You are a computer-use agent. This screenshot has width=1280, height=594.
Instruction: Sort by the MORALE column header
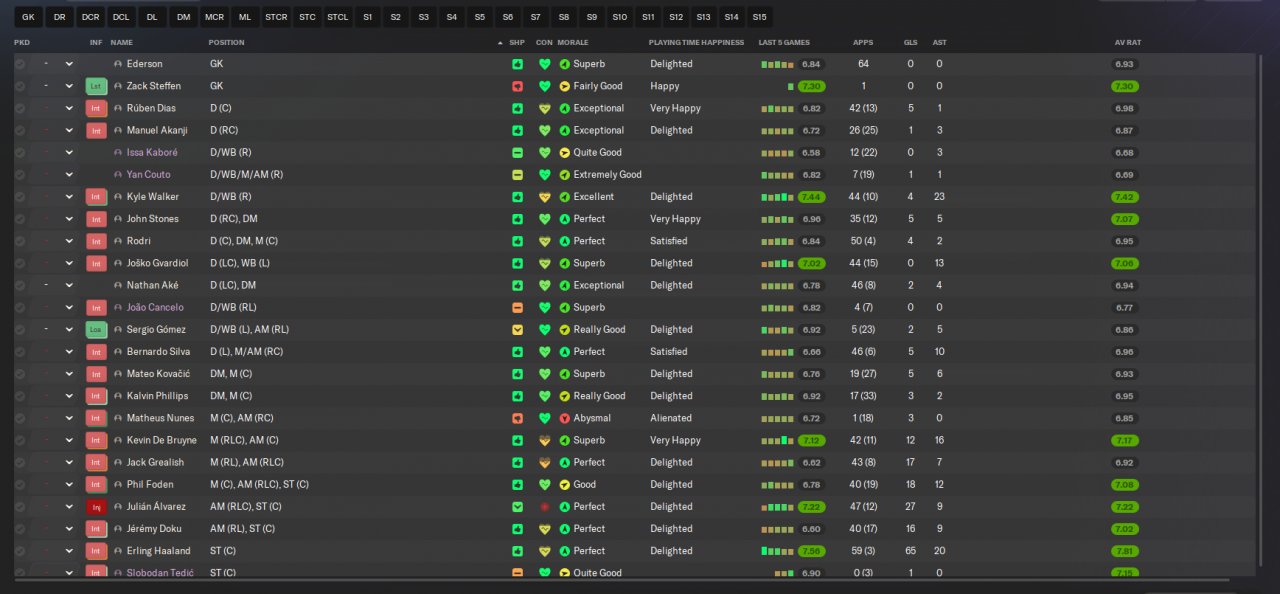click(573, 43)
